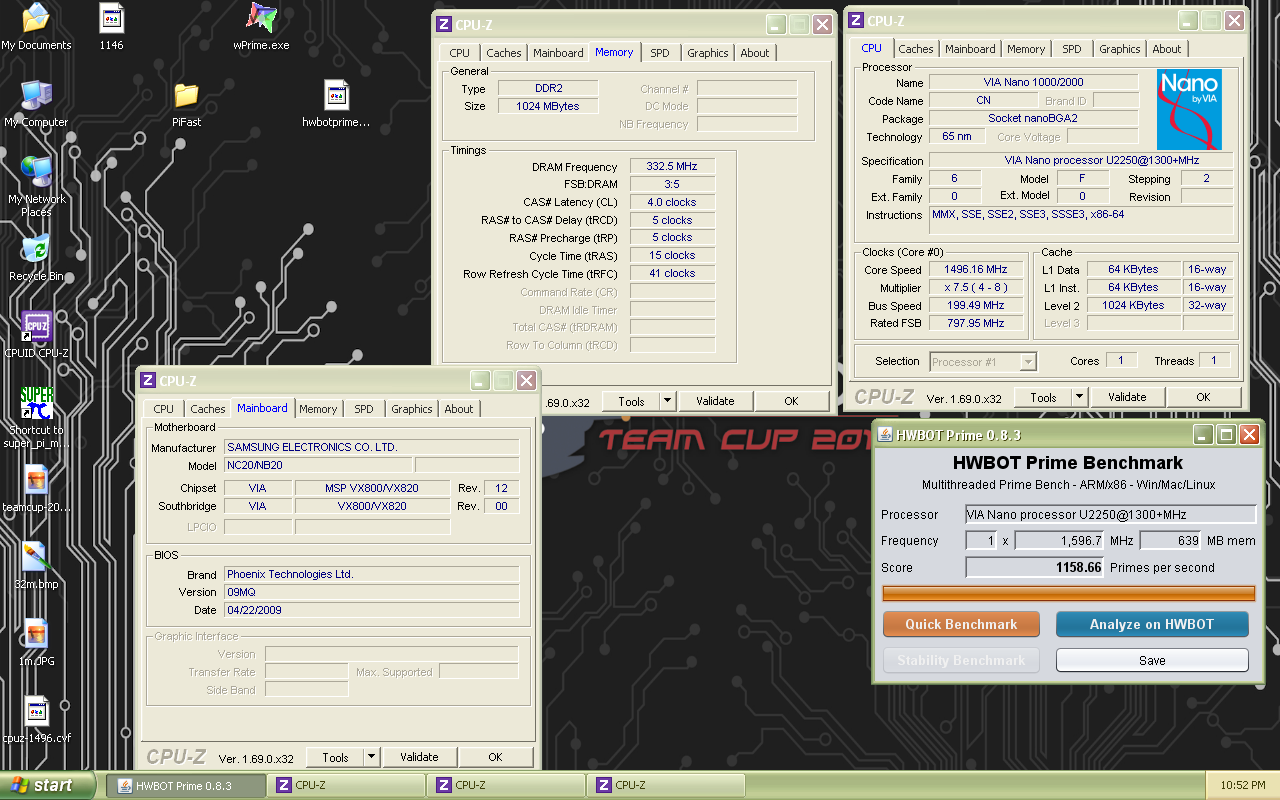Select About tab in CPU window
Screen dimensions: 1280x800
(x=1167, y=49)
